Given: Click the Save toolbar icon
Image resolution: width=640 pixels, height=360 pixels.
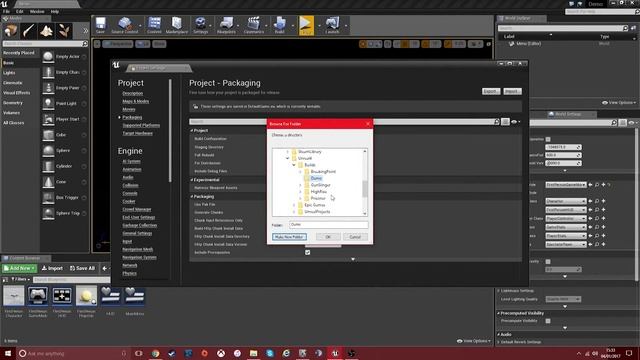Looking at the screenshot, I should tap(100, 25).
